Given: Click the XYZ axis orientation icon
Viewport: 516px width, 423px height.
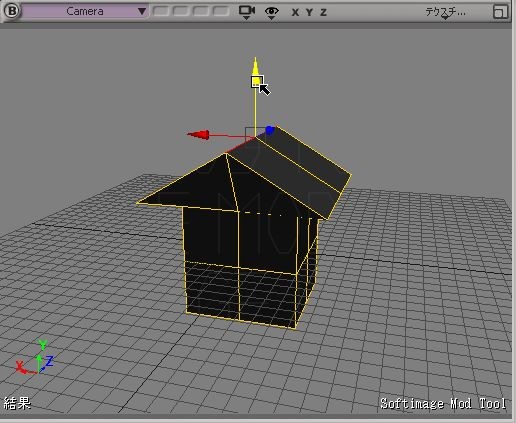Looking at the screenshot, I should click(x=34, y=357).
